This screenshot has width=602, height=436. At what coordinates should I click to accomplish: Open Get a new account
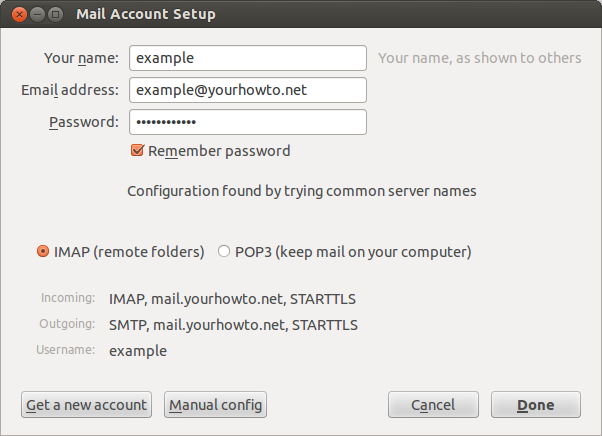[86, 405]
